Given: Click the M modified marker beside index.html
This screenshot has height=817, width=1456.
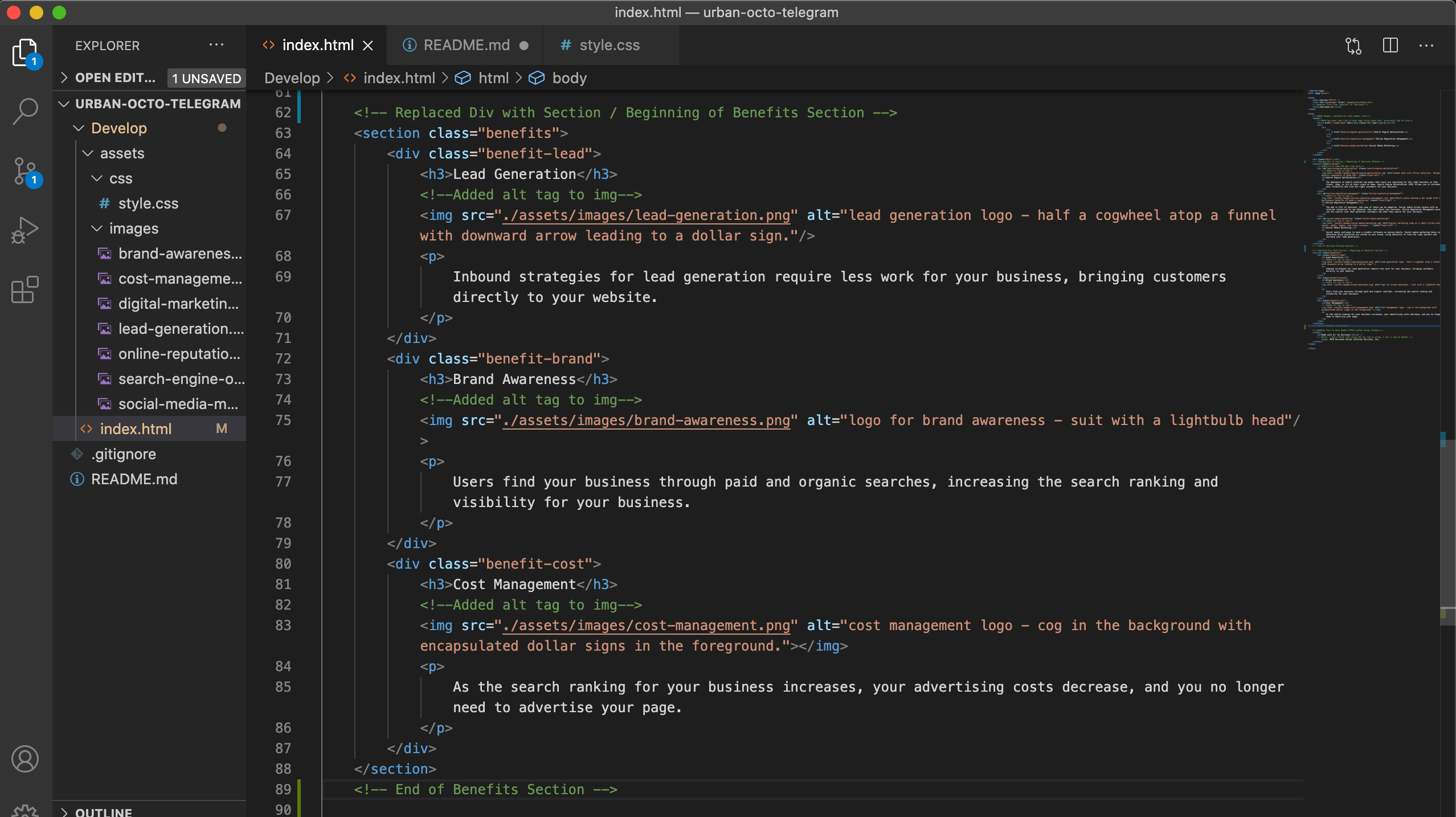Looking at the screenshot, I should 222,428.
